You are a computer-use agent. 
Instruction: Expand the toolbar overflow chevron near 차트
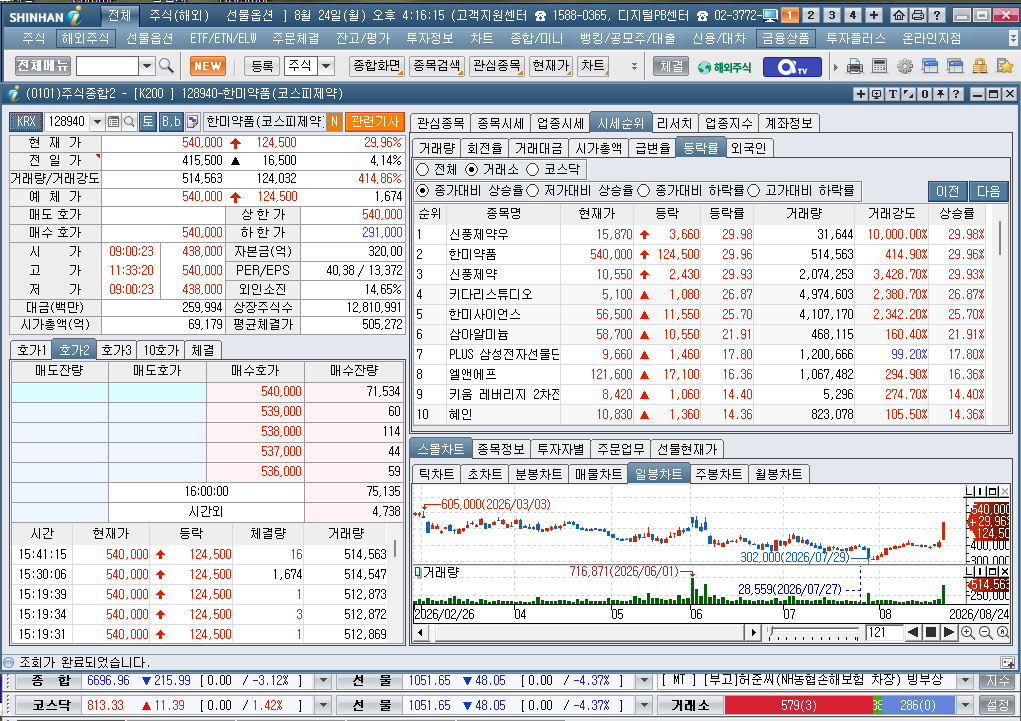(x=634, y=66)
